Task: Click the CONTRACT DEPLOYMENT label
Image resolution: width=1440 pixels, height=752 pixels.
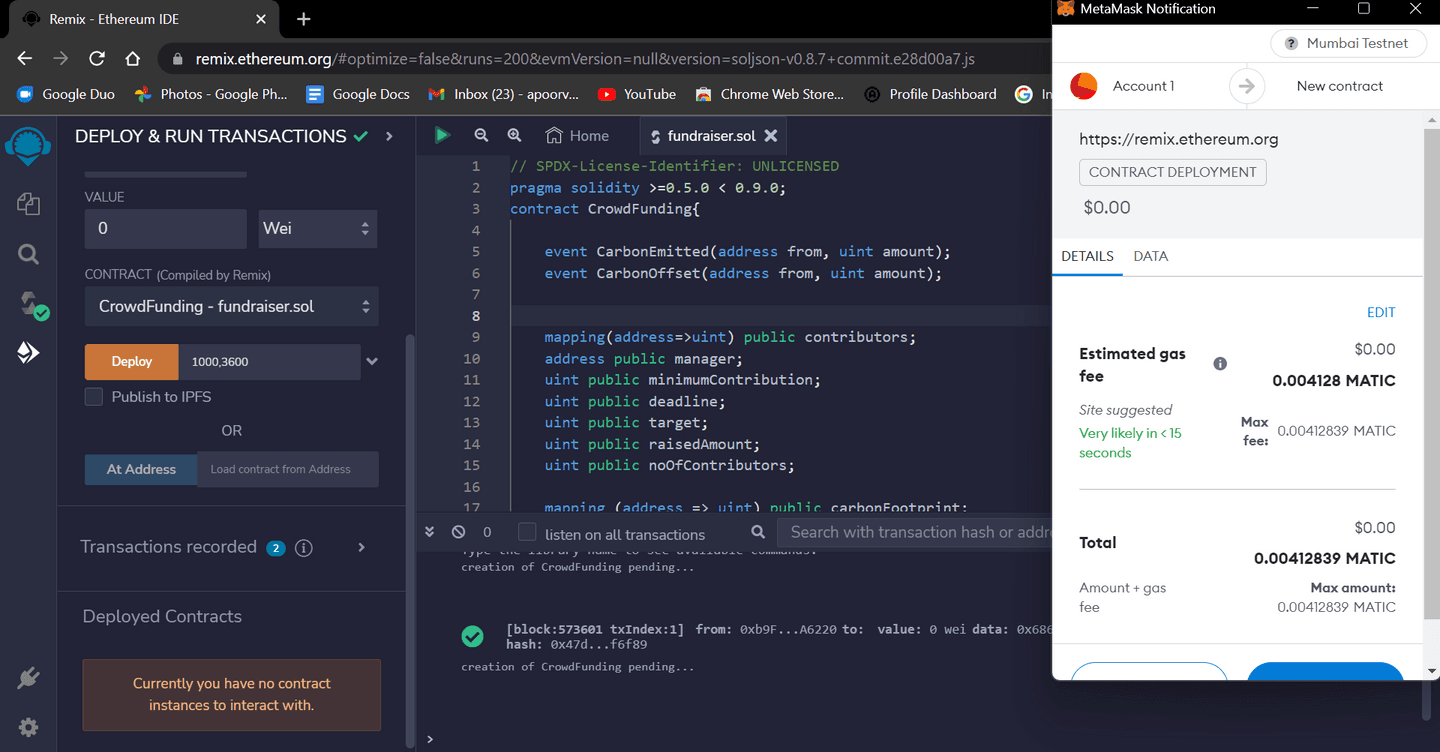Action: click(1173, 172)
